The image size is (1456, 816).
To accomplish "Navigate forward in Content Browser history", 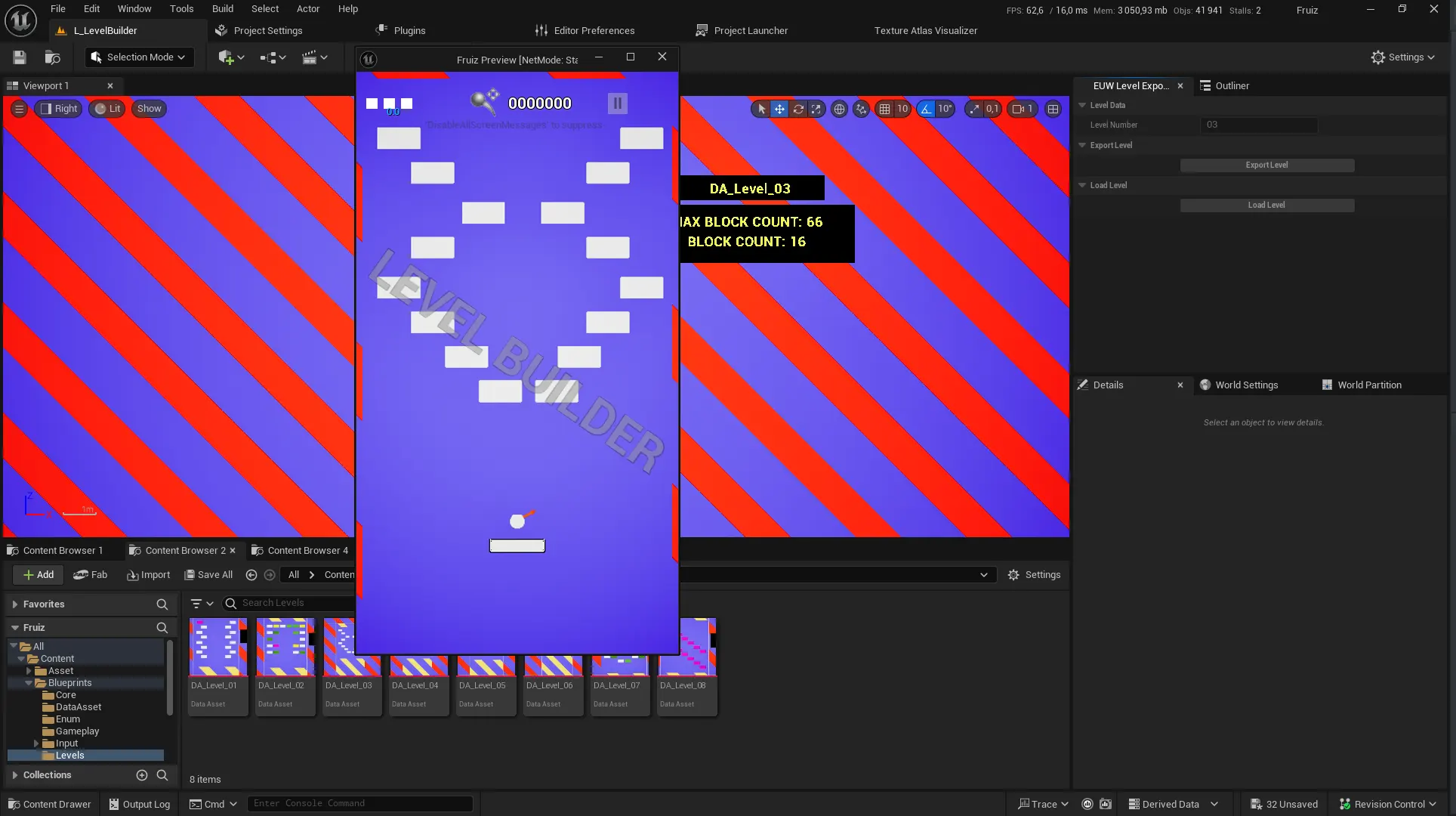I will point(270,575).
